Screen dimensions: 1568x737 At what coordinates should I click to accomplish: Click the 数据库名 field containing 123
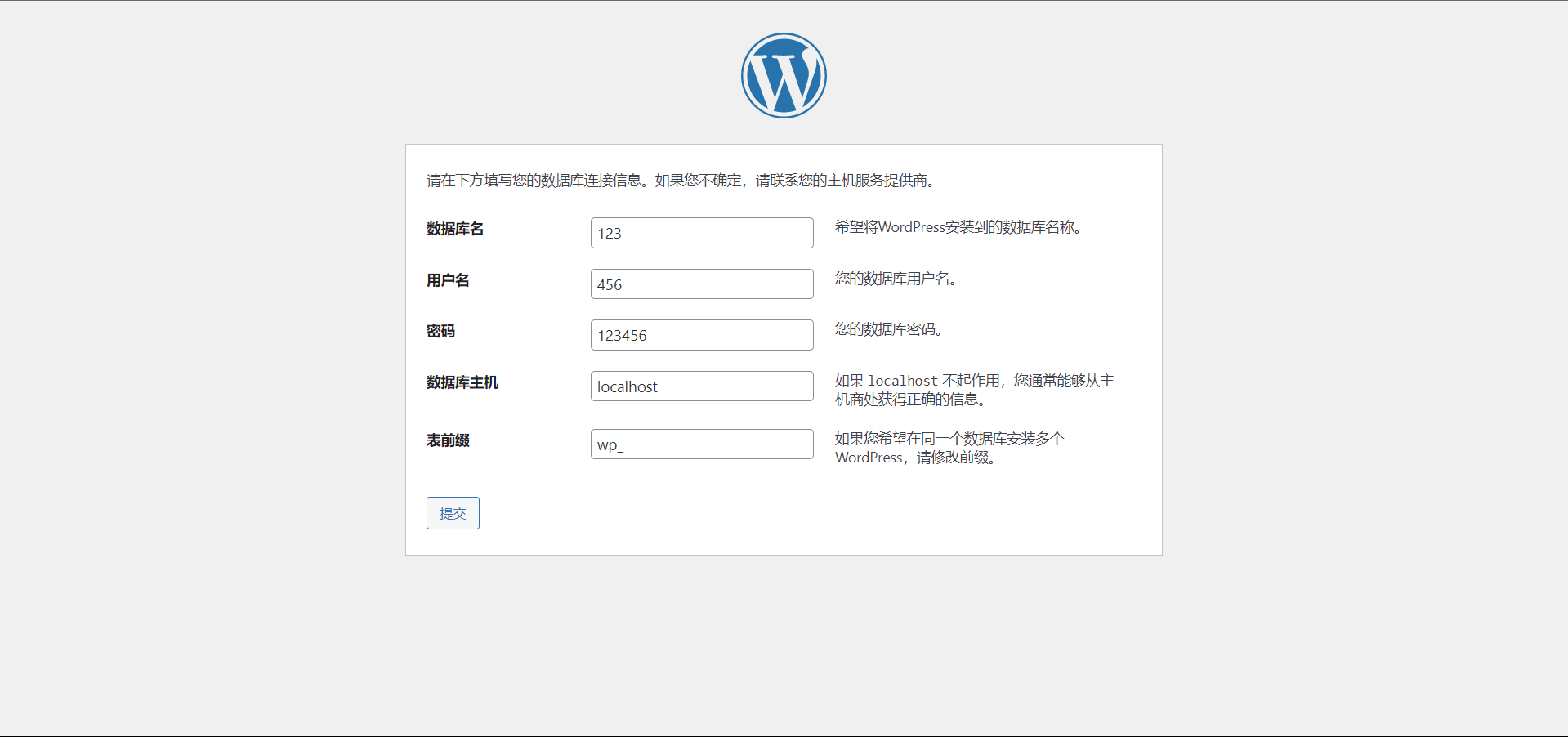701,233
